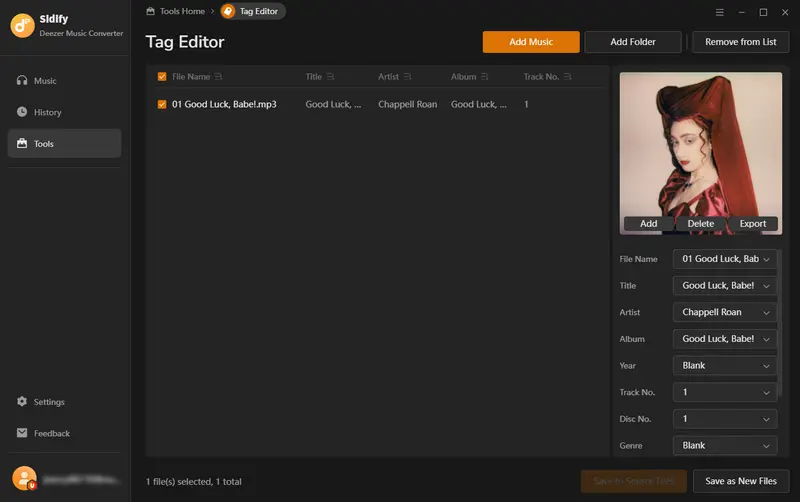
Task: Click Remove from List button
Action: pos(740,42)
